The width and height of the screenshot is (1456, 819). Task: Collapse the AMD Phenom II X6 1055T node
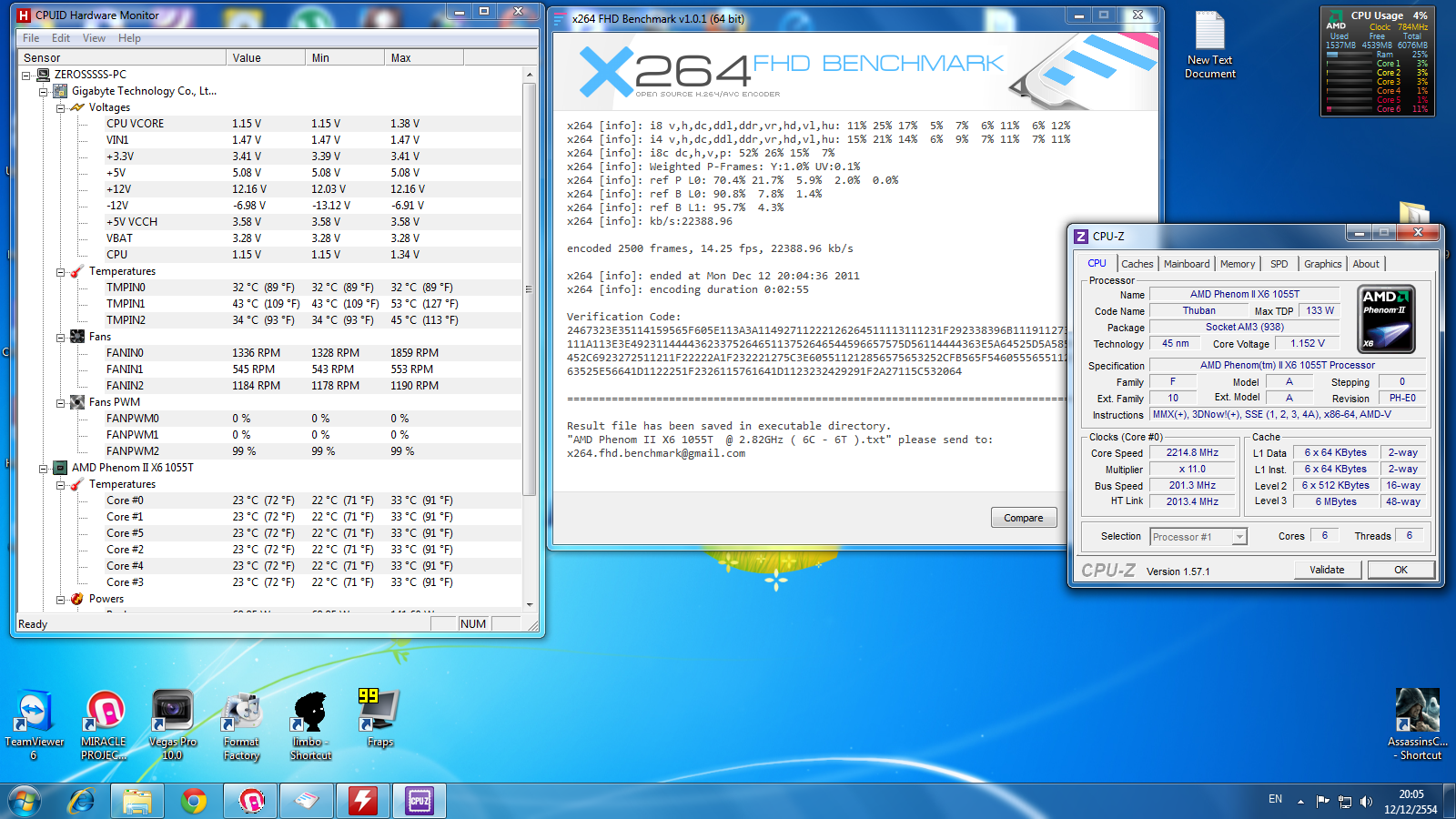pos(43,468)
